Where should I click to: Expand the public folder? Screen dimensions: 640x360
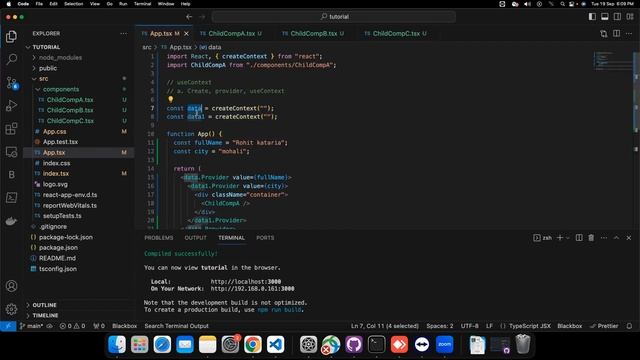click(34, 68)
